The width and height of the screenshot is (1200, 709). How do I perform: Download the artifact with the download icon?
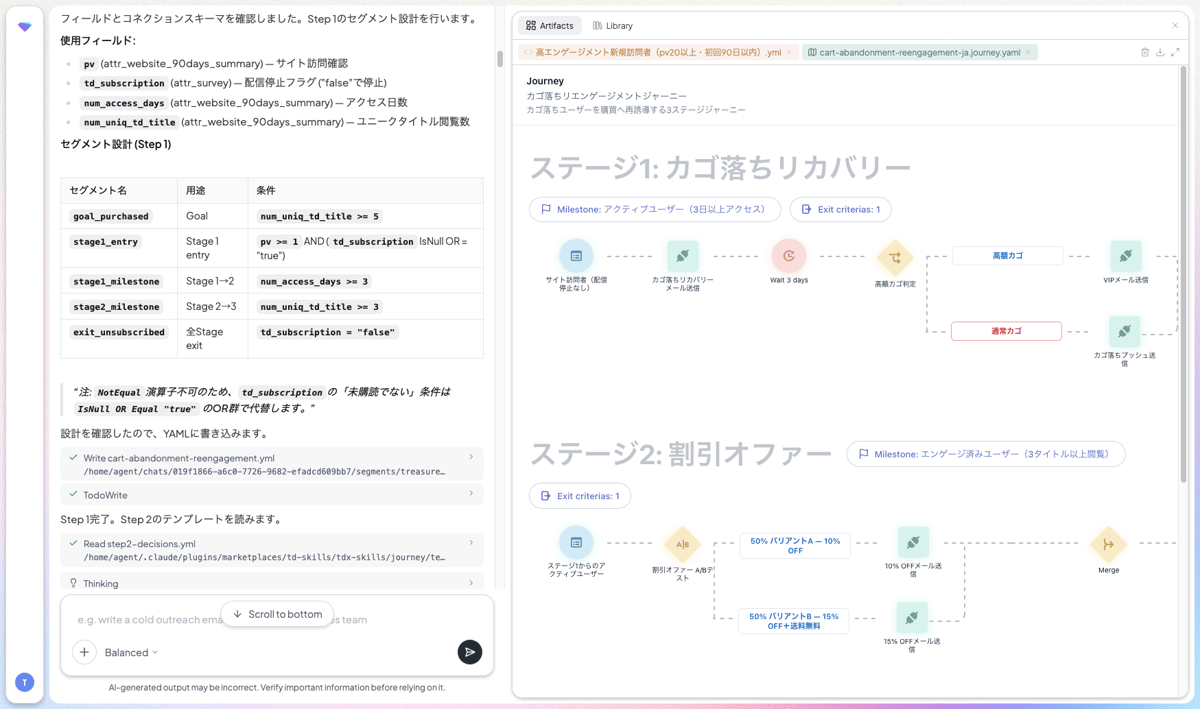(1160, 52)
